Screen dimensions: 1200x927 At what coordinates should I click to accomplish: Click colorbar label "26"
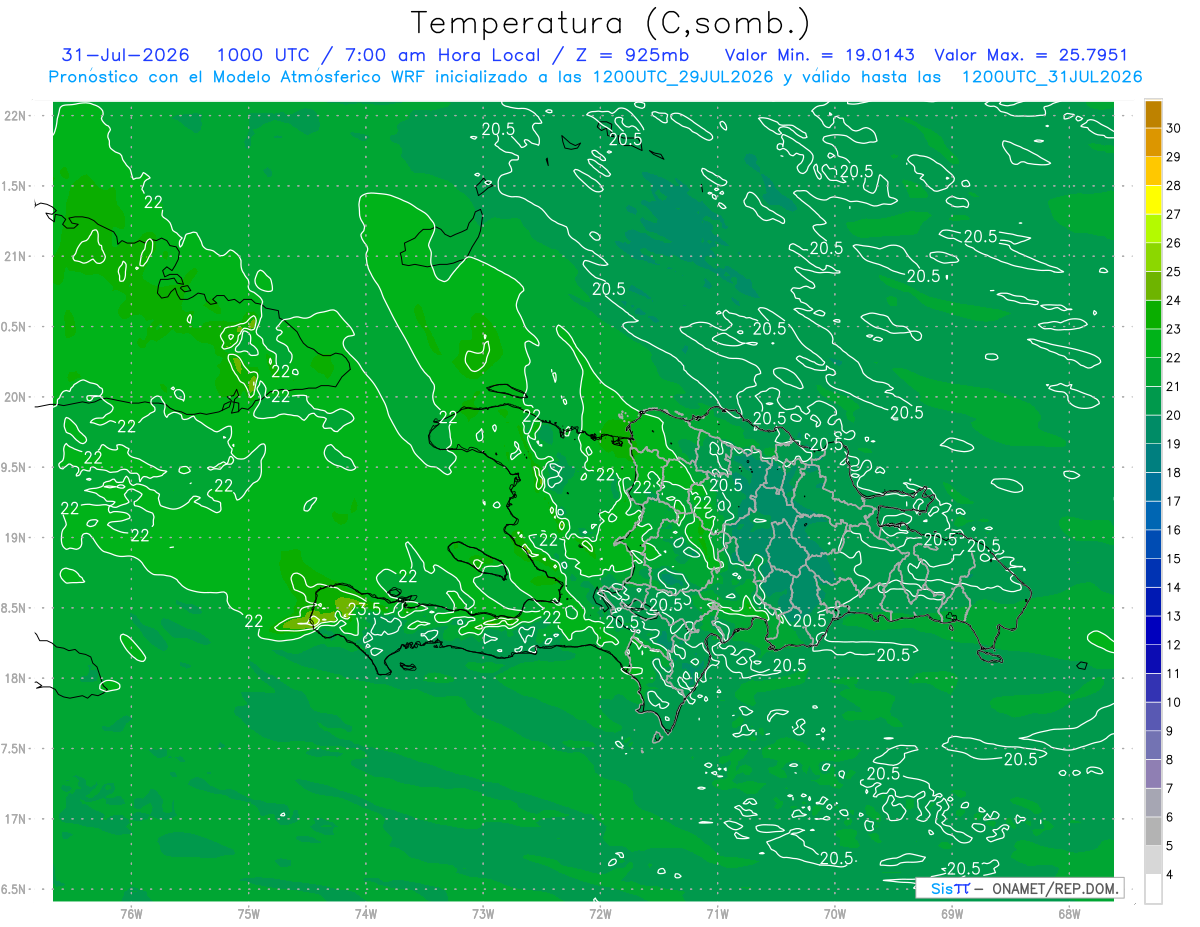tap(1174, 243)
